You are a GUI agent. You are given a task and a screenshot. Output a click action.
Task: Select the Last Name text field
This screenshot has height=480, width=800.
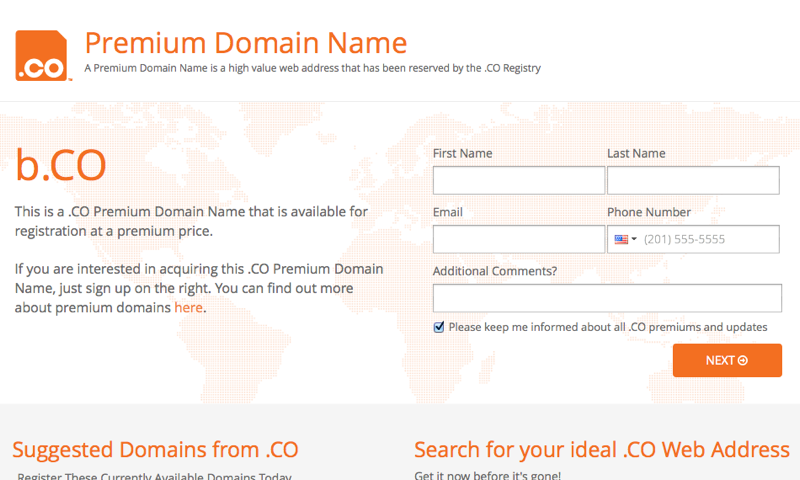coord(693,180)
